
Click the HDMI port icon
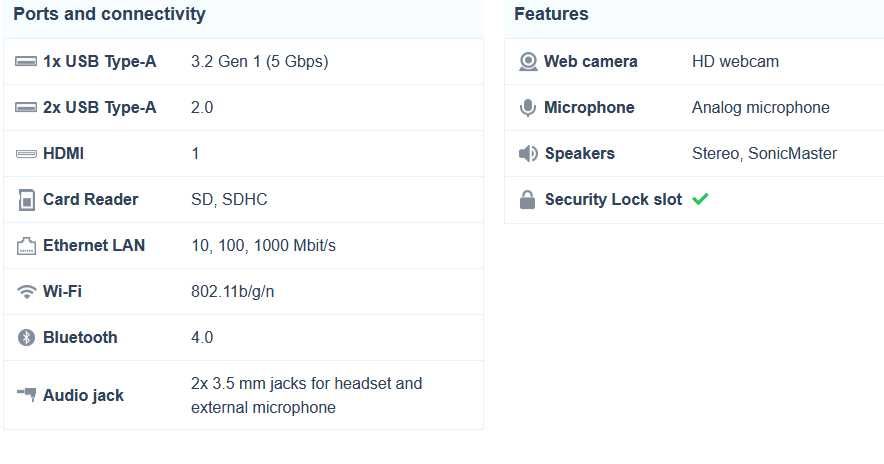(x=26, y=154)
